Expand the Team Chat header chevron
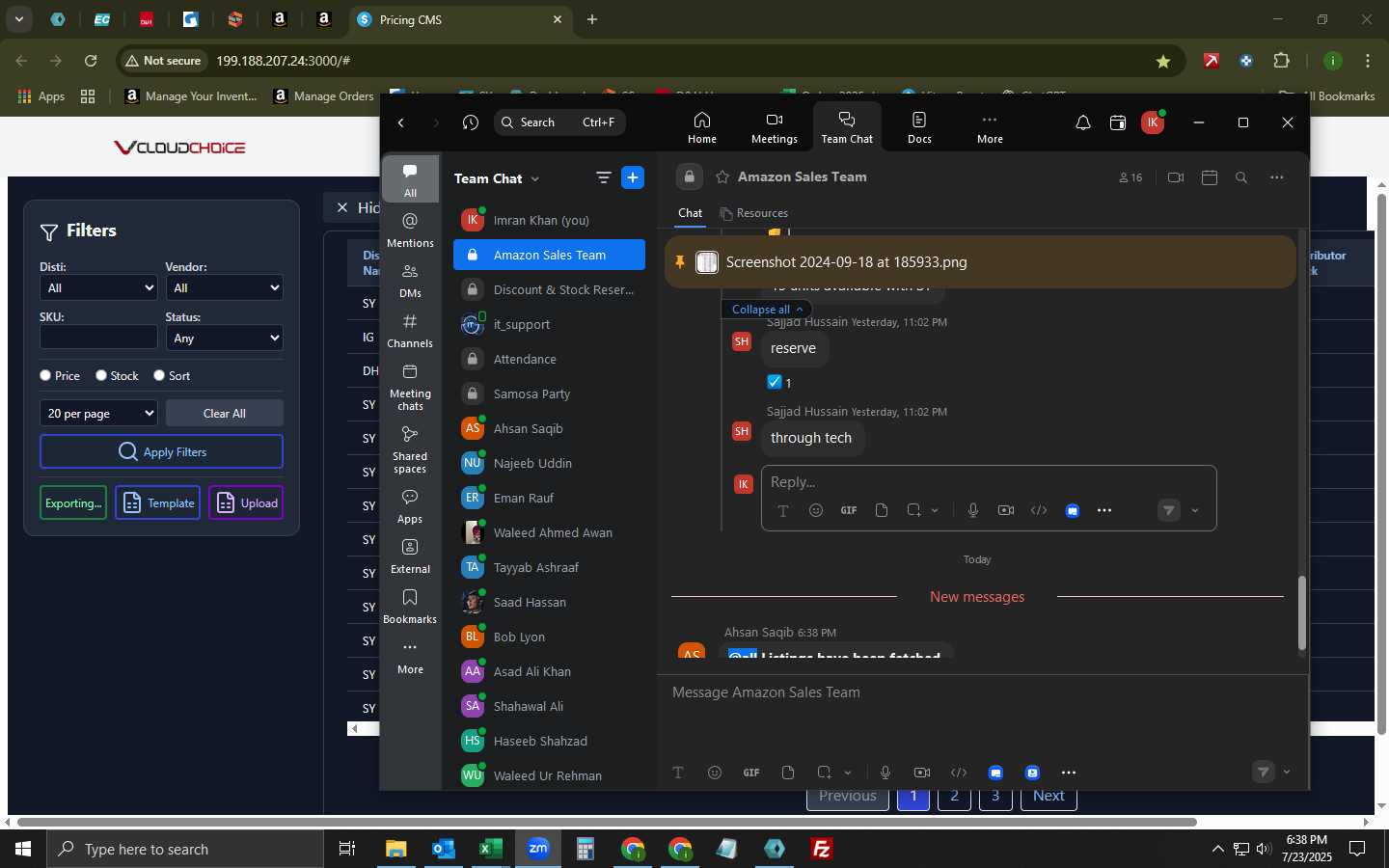1389x868 pixels. pyautogui.click(x=535, y=178)
